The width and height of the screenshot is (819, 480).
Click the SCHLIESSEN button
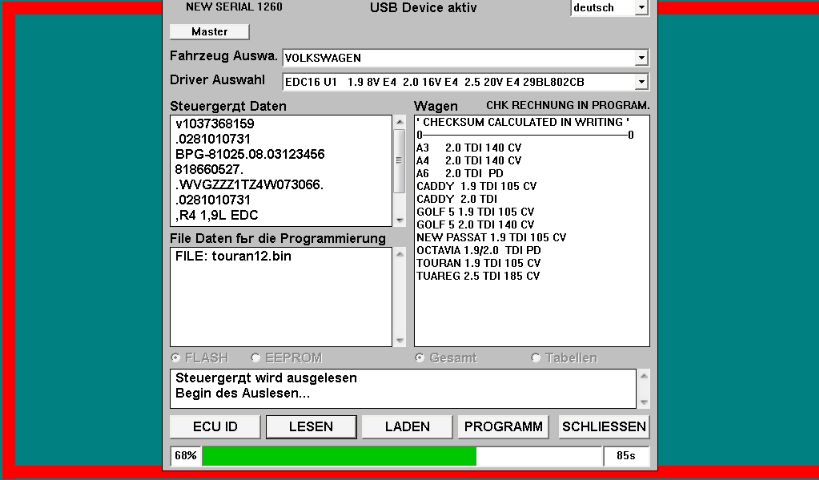tap(604, 427)
